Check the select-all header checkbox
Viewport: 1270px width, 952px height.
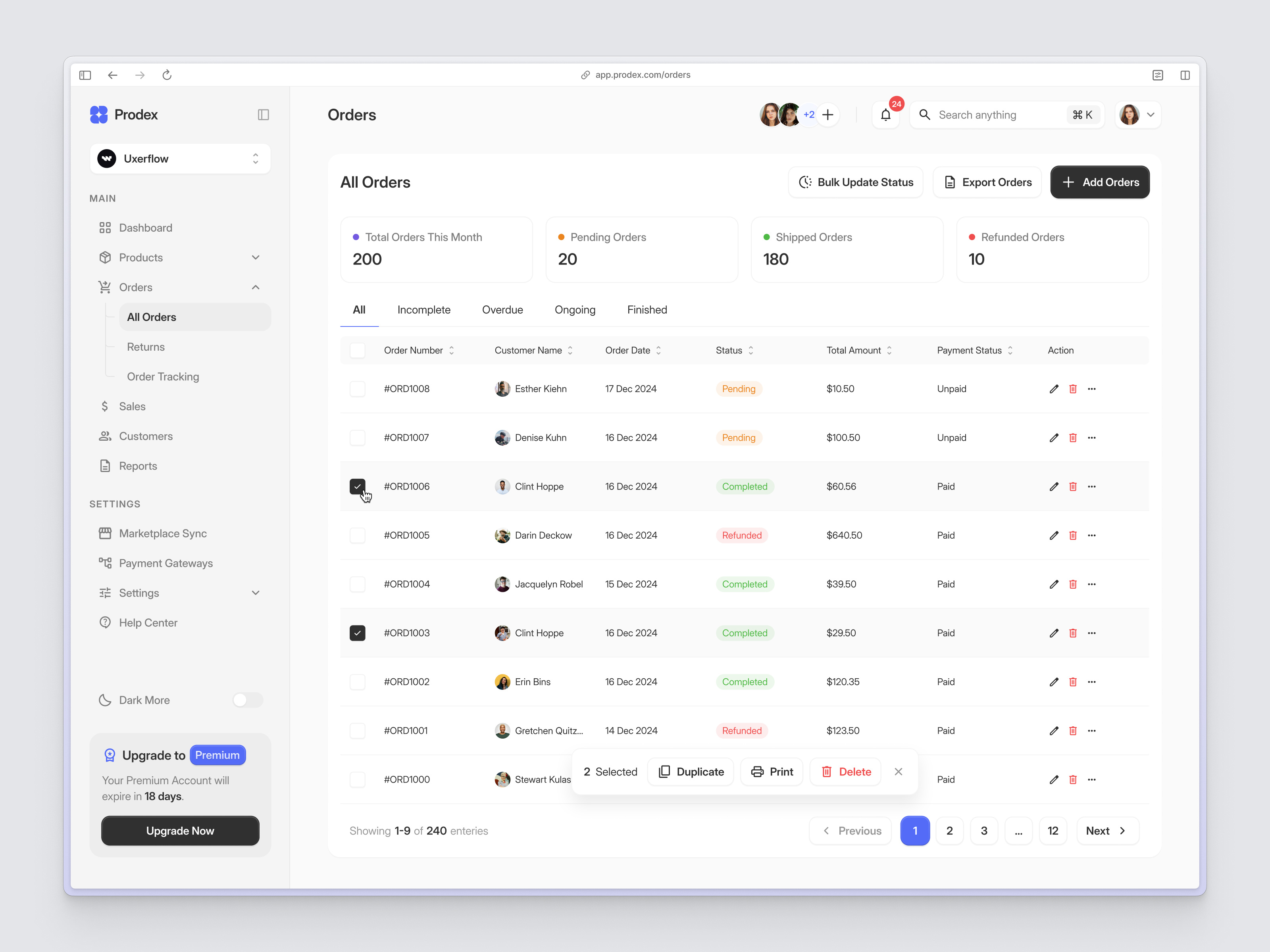point(357,350)
